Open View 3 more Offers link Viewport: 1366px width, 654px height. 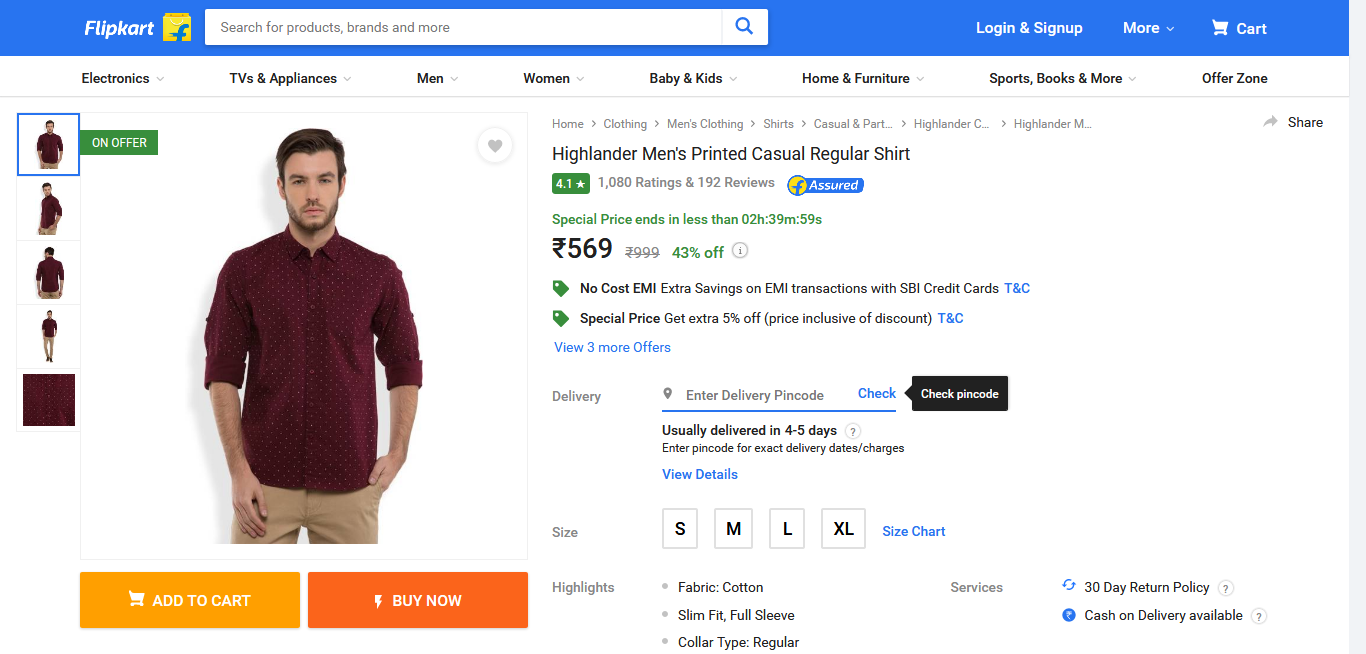612,347
